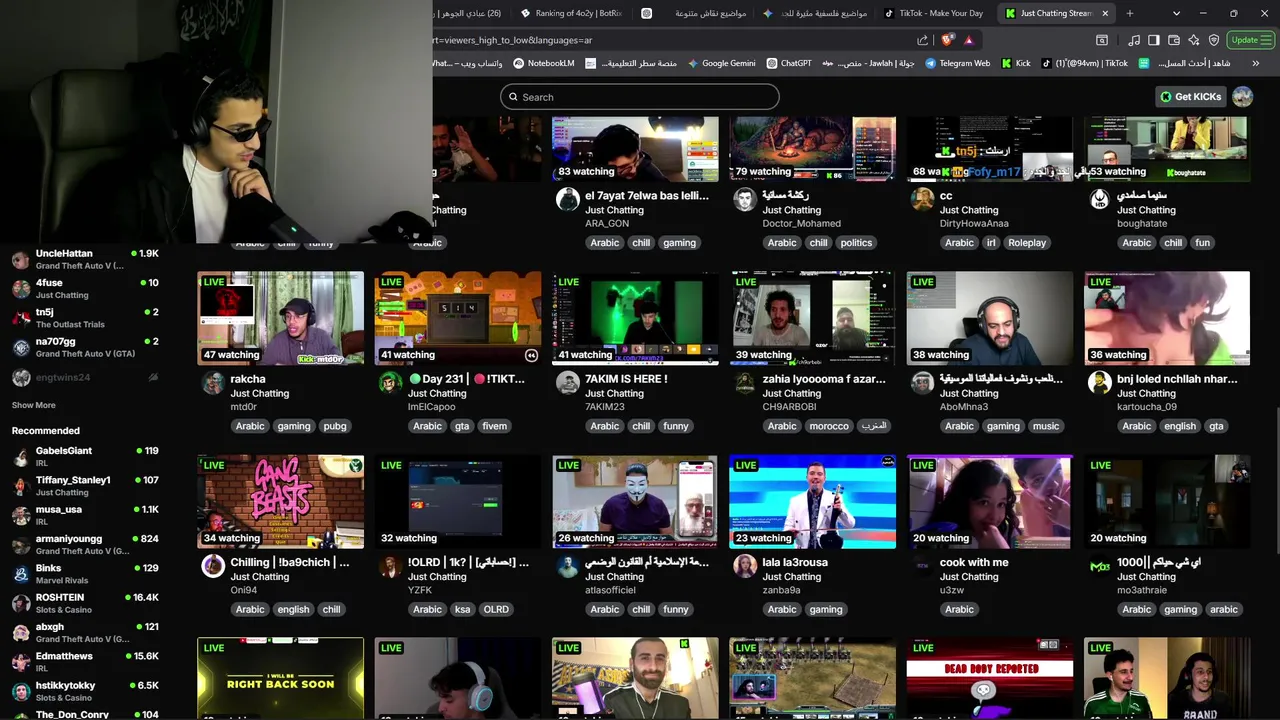The height and width of the screenshot is (720, 1280).
Task: Switch to TikTok - Make Your Day tab
Action: [935, 13]
